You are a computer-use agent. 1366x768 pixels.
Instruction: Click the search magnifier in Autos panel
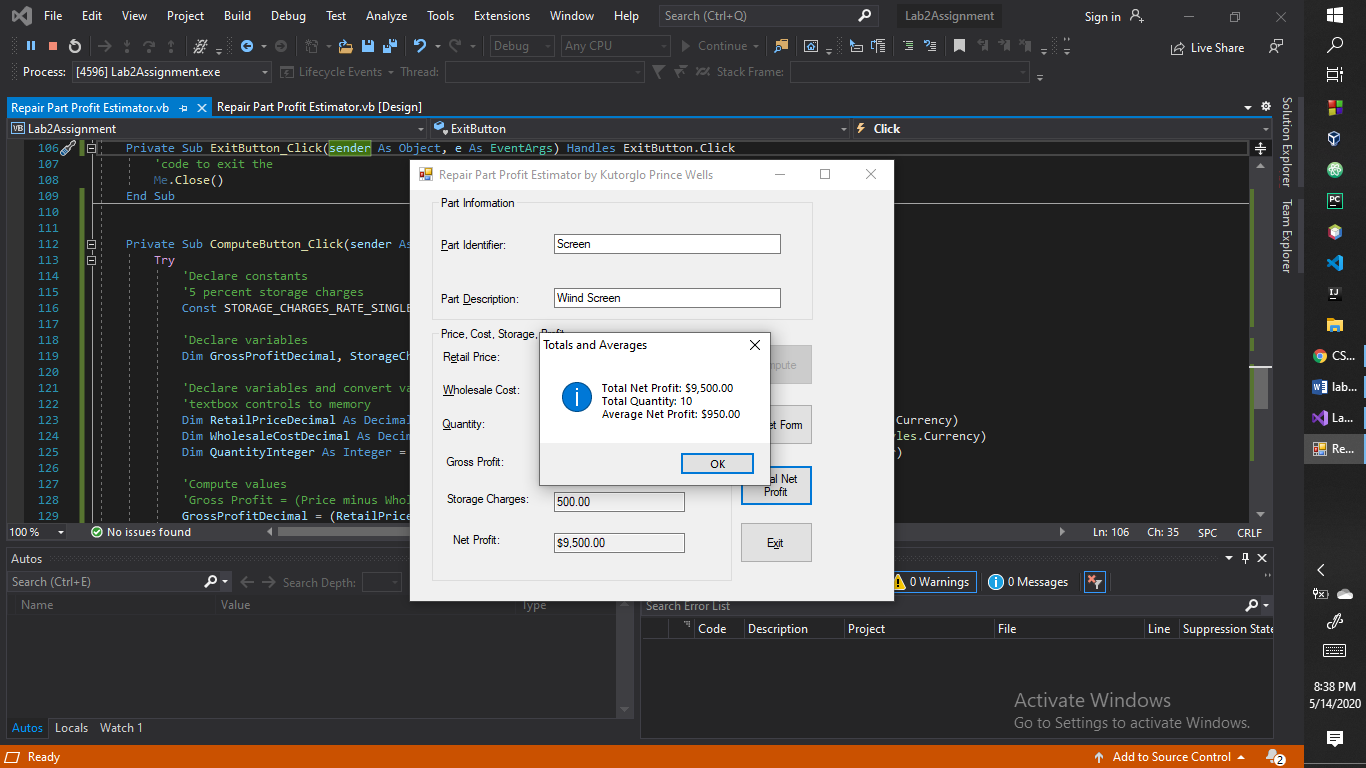pos(211,581)
